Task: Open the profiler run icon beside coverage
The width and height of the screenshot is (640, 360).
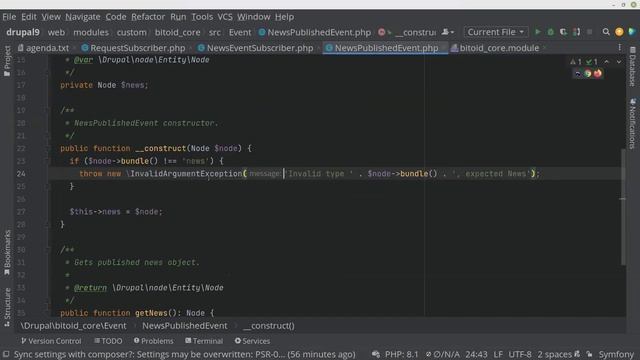Action: click(x=576, y=32)
